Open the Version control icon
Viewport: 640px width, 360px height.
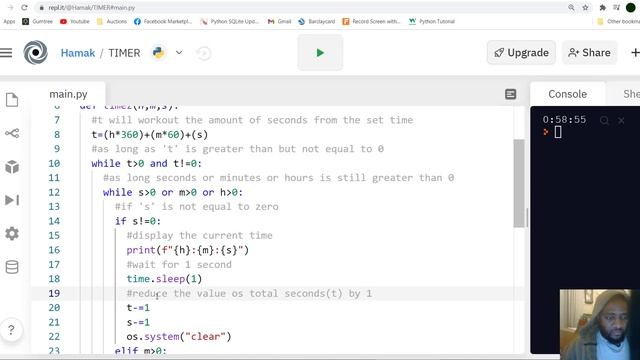pos(12,133)
